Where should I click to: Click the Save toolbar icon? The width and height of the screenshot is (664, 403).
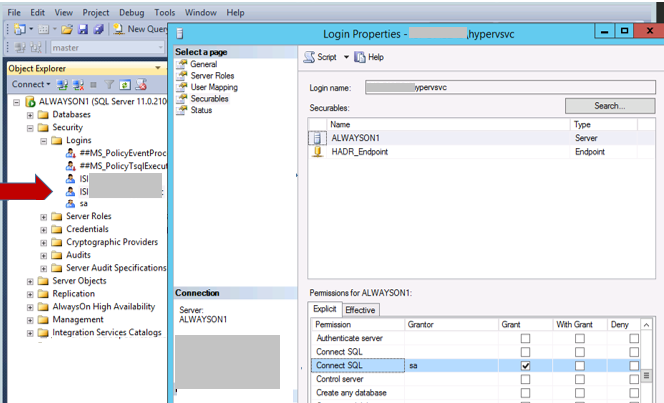83,29
